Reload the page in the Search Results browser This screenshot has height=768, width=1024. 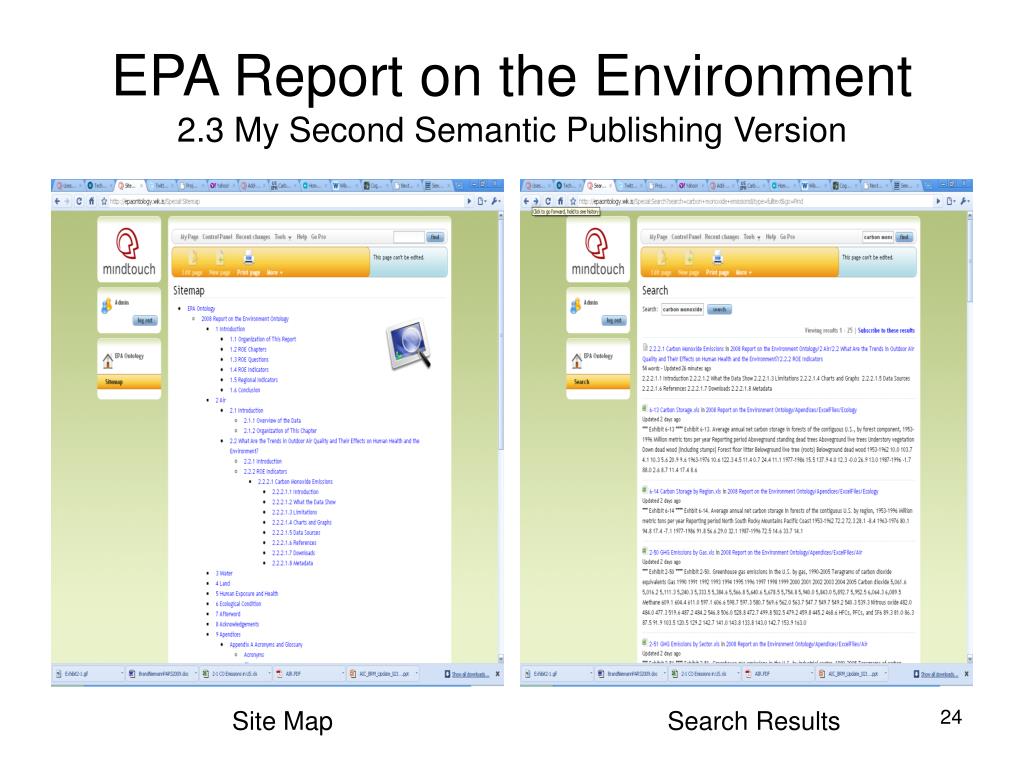548,201
